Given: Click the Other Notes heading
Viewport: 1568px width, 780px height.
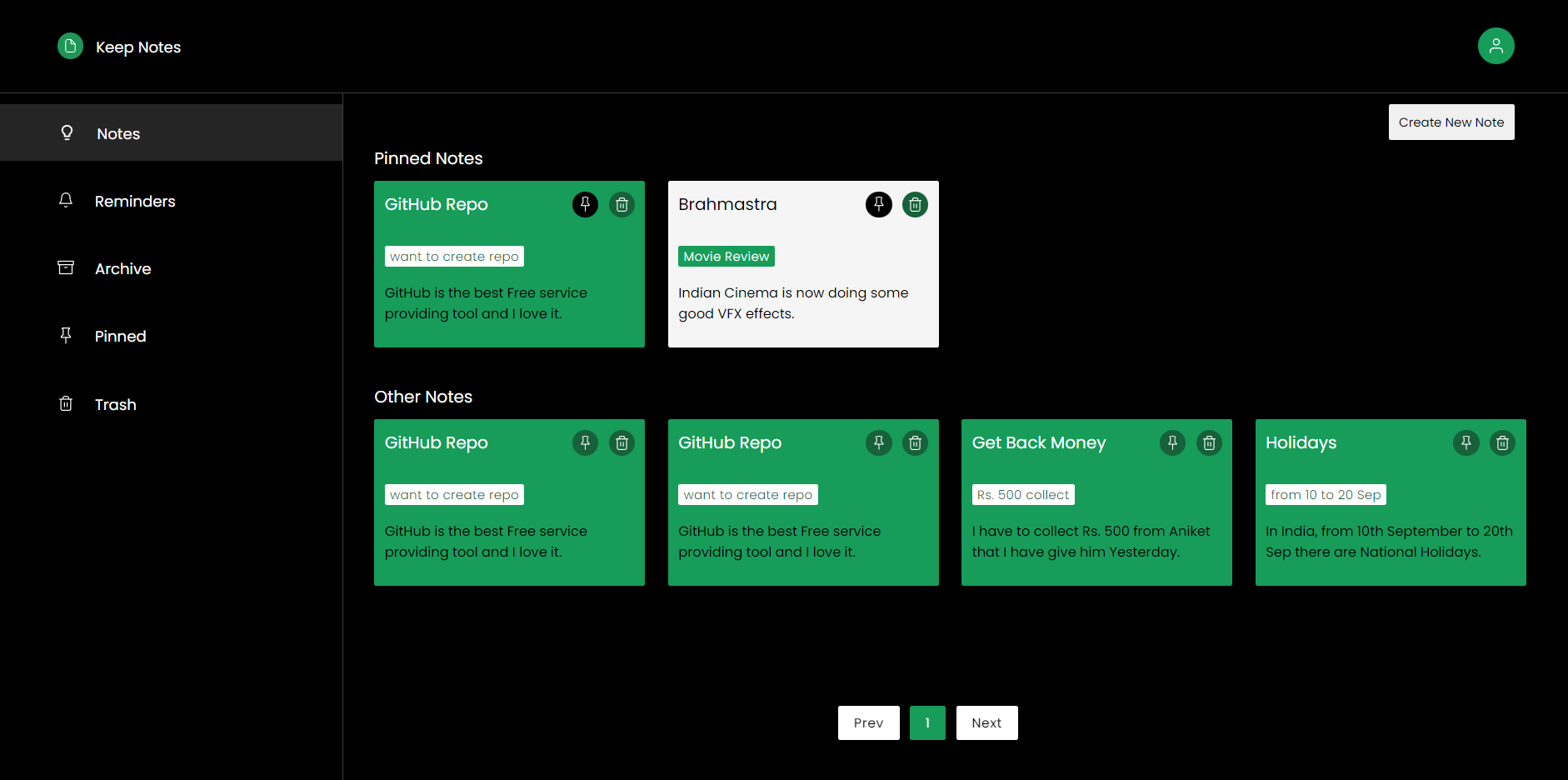Looking at the screenshot, I should click(x=423, y=397).
